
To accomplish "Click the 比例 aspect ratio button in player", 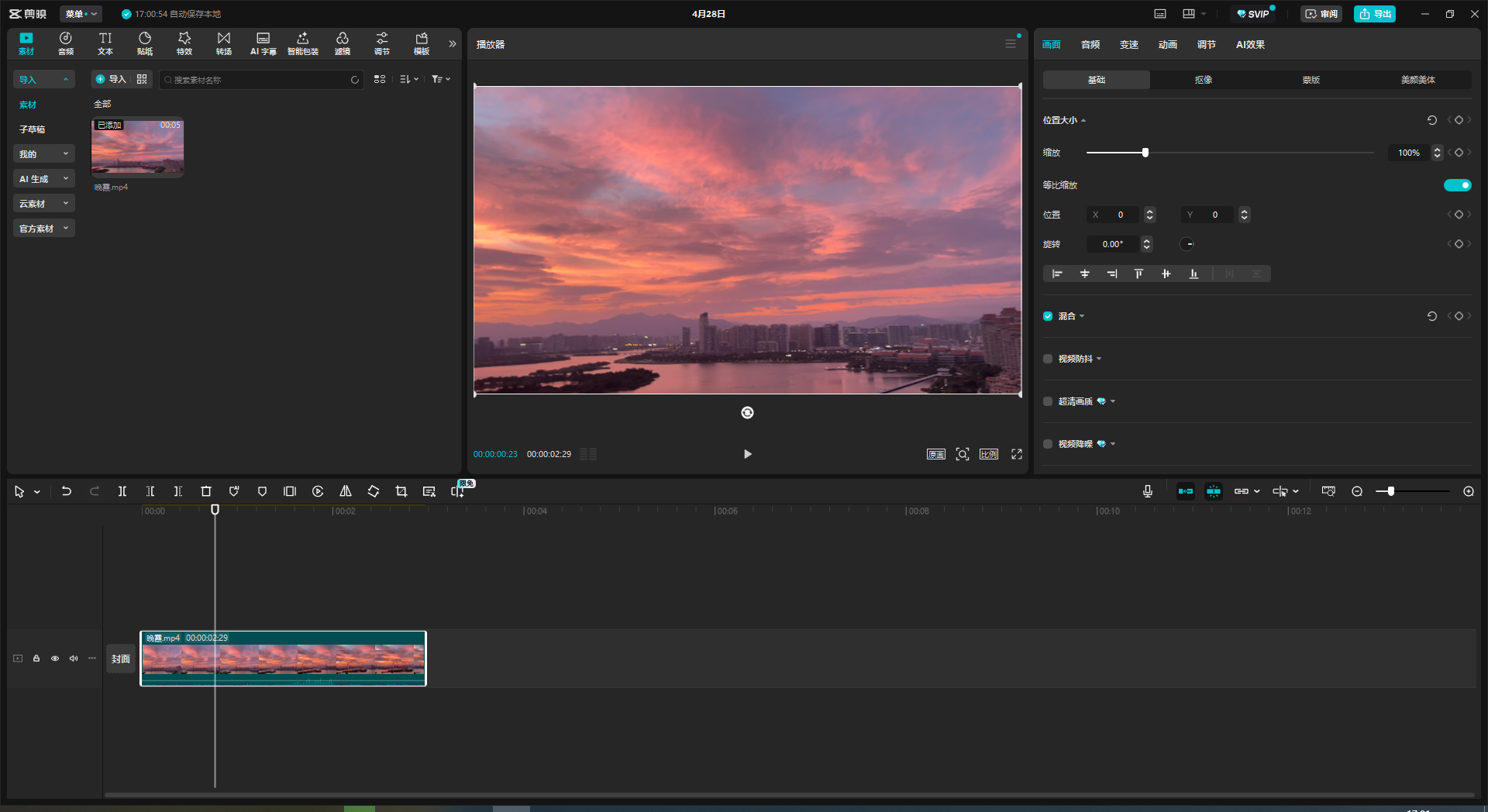I will click(989, 454).
